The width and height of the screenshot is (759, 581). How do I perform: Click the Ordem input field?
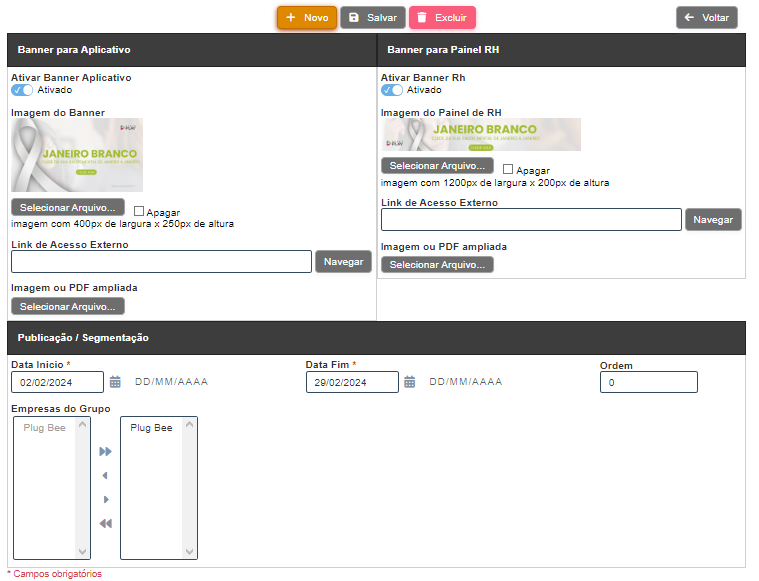pos(648,382)
